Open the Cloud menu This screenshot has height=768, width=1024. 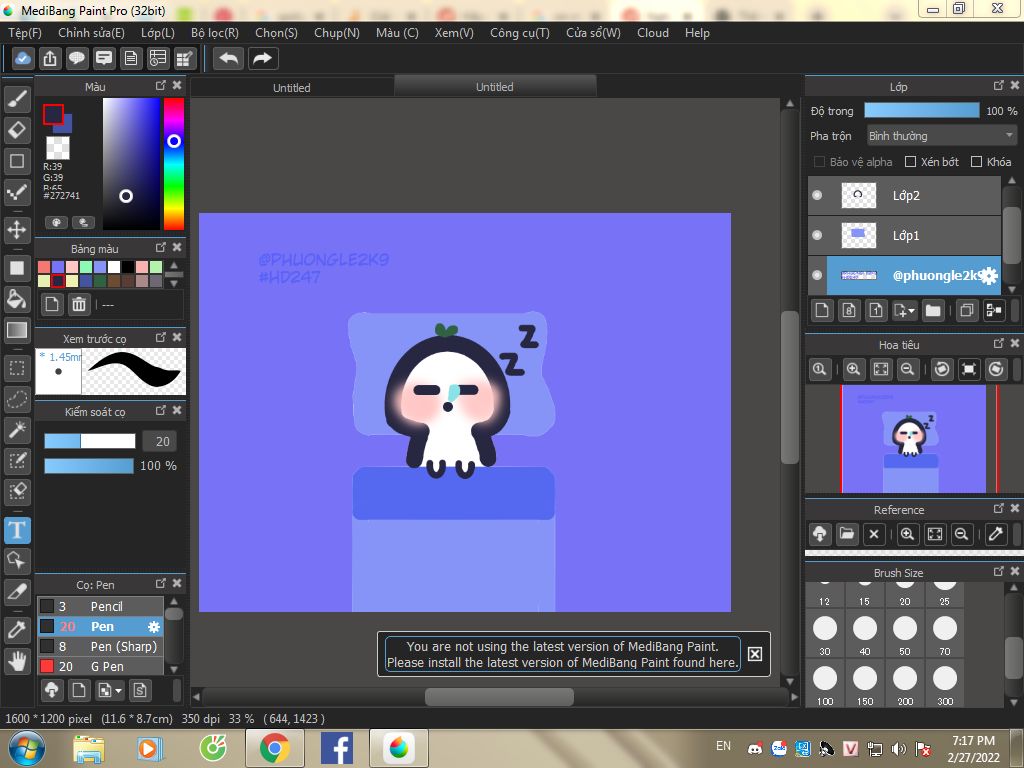point(653,33)
